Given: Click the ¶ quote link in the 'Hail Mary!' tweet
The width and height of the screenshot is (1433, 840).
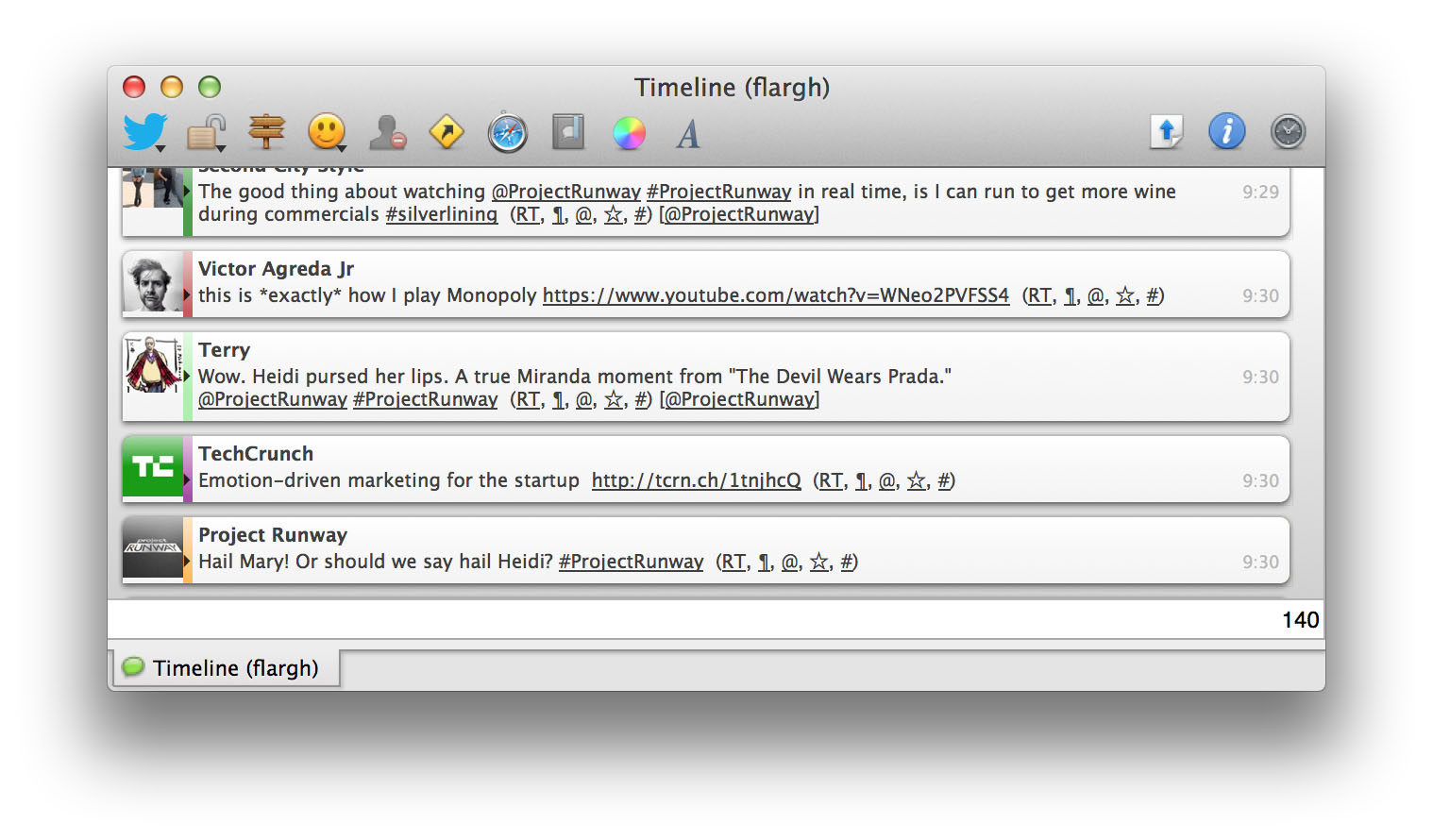Looking at the screenshot, I should [x=765, y=562].
